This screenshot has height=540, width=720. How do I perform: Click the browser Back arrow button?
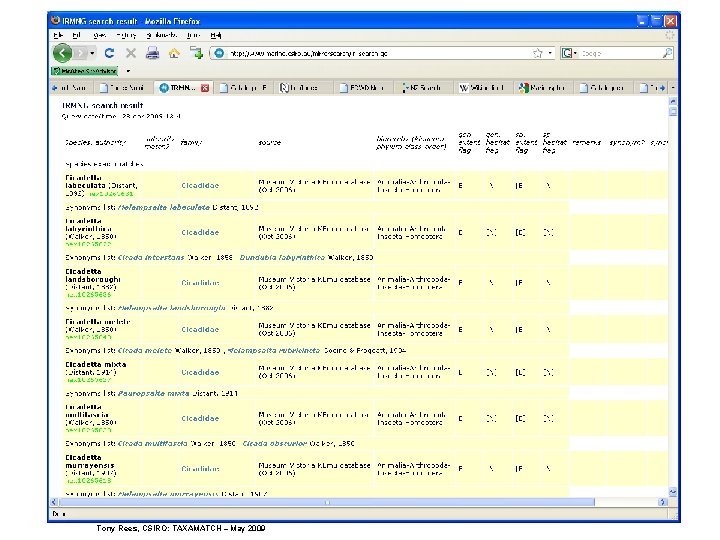point(64,52)
